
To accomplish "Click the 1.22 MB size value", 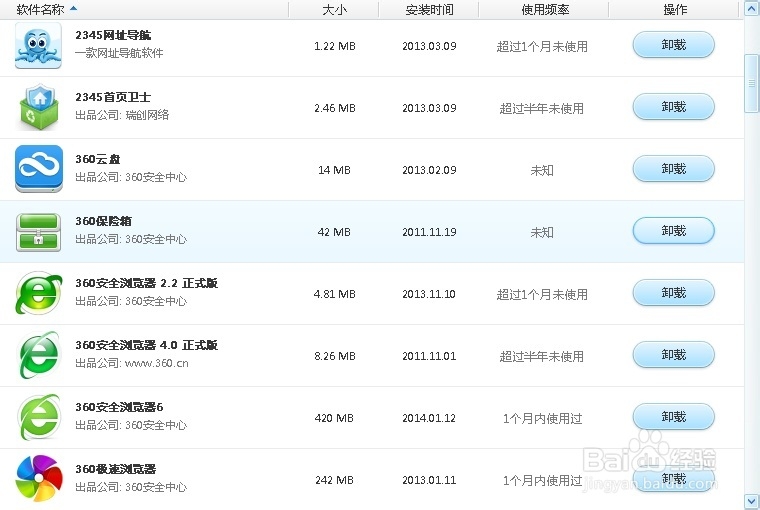I will 334,46.
